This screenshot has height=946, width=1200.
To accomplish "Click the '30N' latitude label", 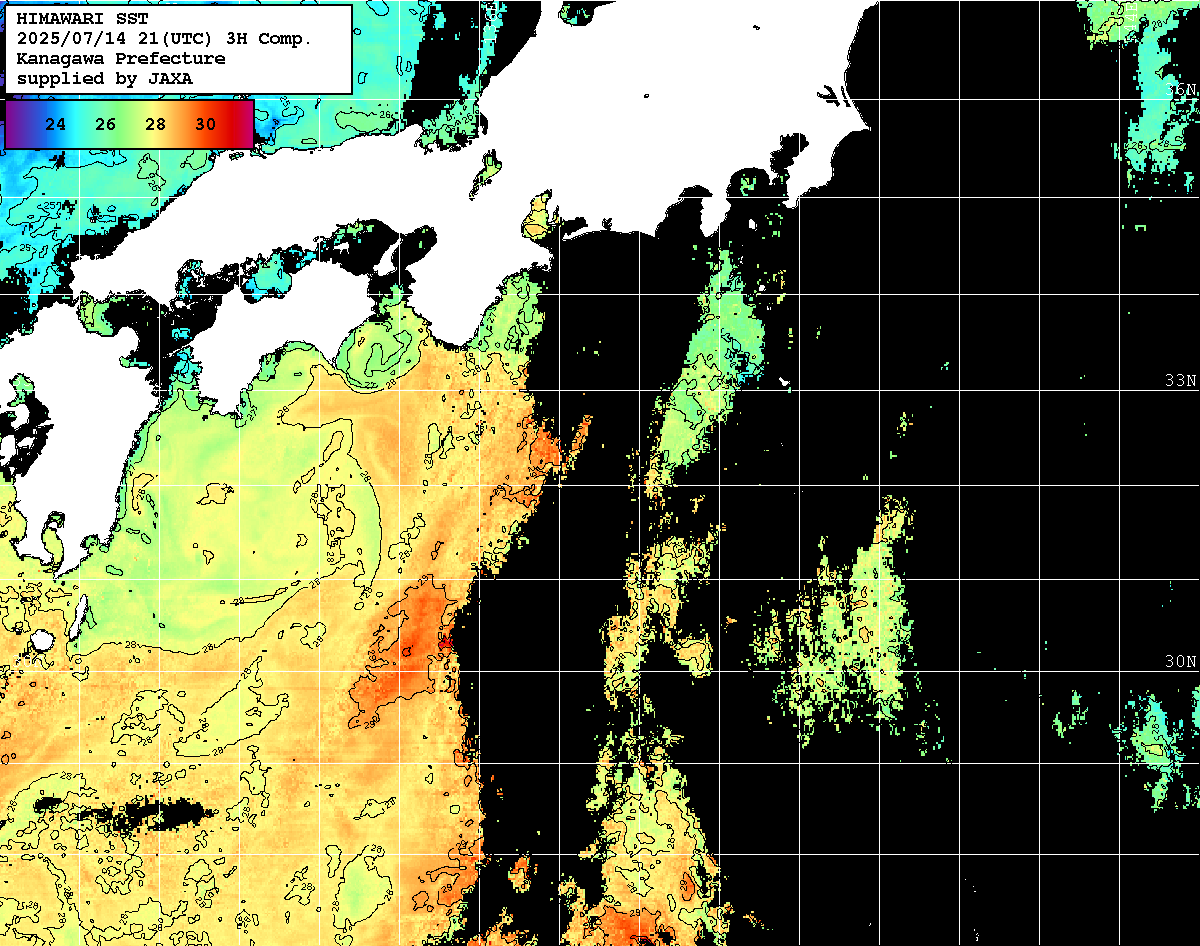I will tap(1181, 662).
